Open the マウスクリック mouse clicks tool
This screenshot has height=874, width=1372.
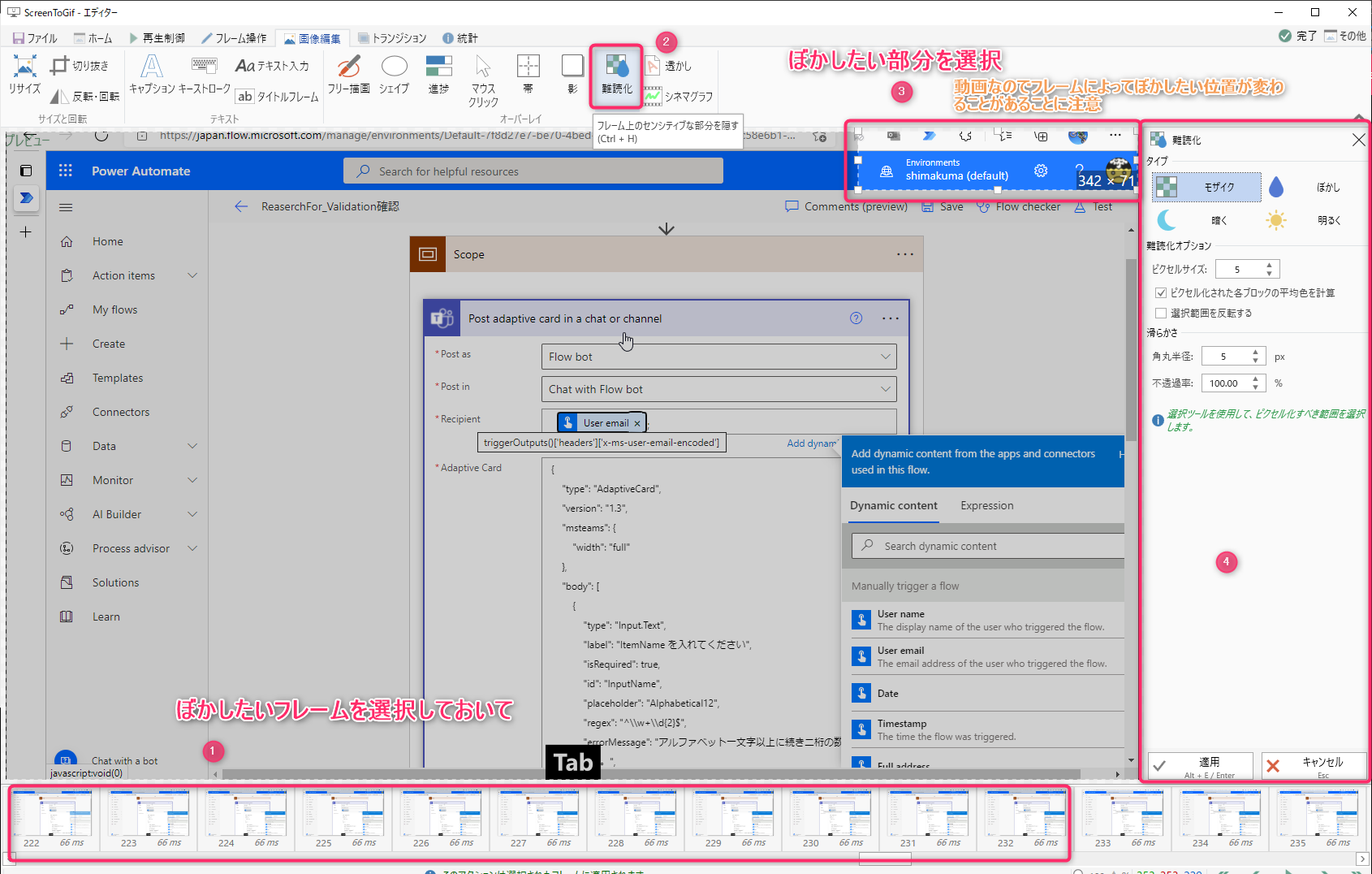(483, 81)
